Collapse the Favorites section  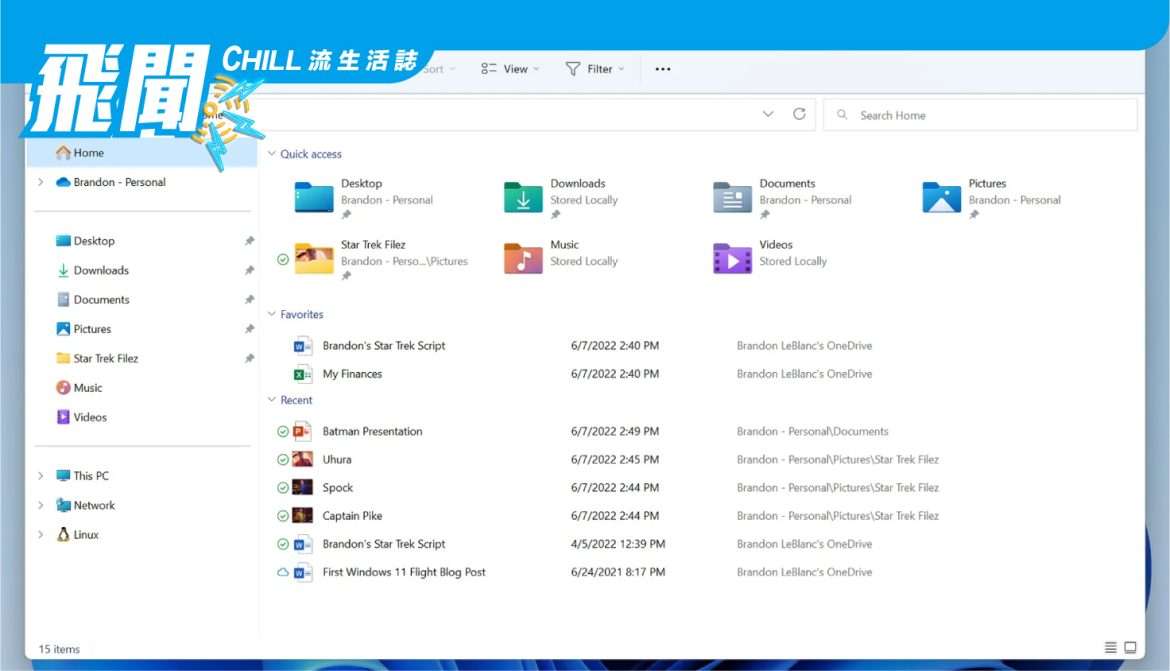tap(272, 313)
